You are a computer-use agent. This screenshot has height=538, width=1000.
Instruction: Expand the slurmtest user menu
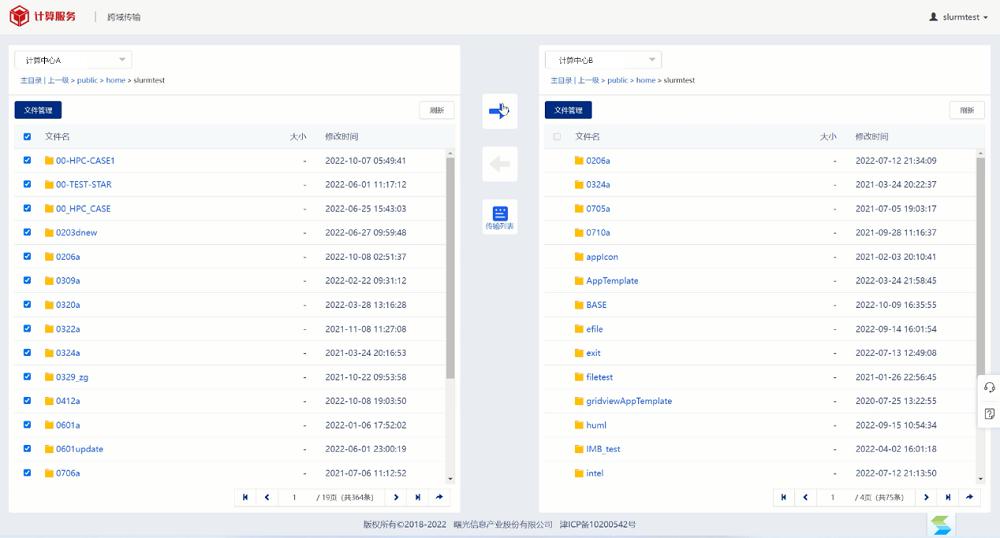[958, 17]
